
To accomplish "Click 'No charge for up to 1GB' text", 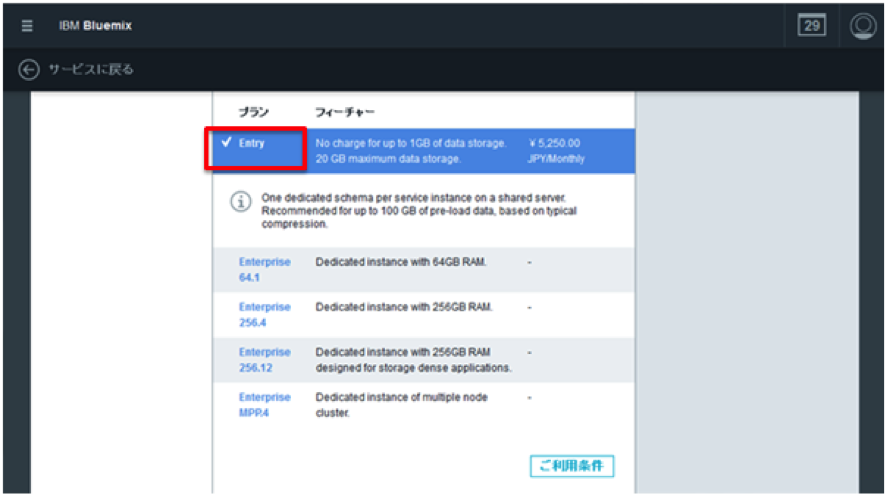I will 373,143.
